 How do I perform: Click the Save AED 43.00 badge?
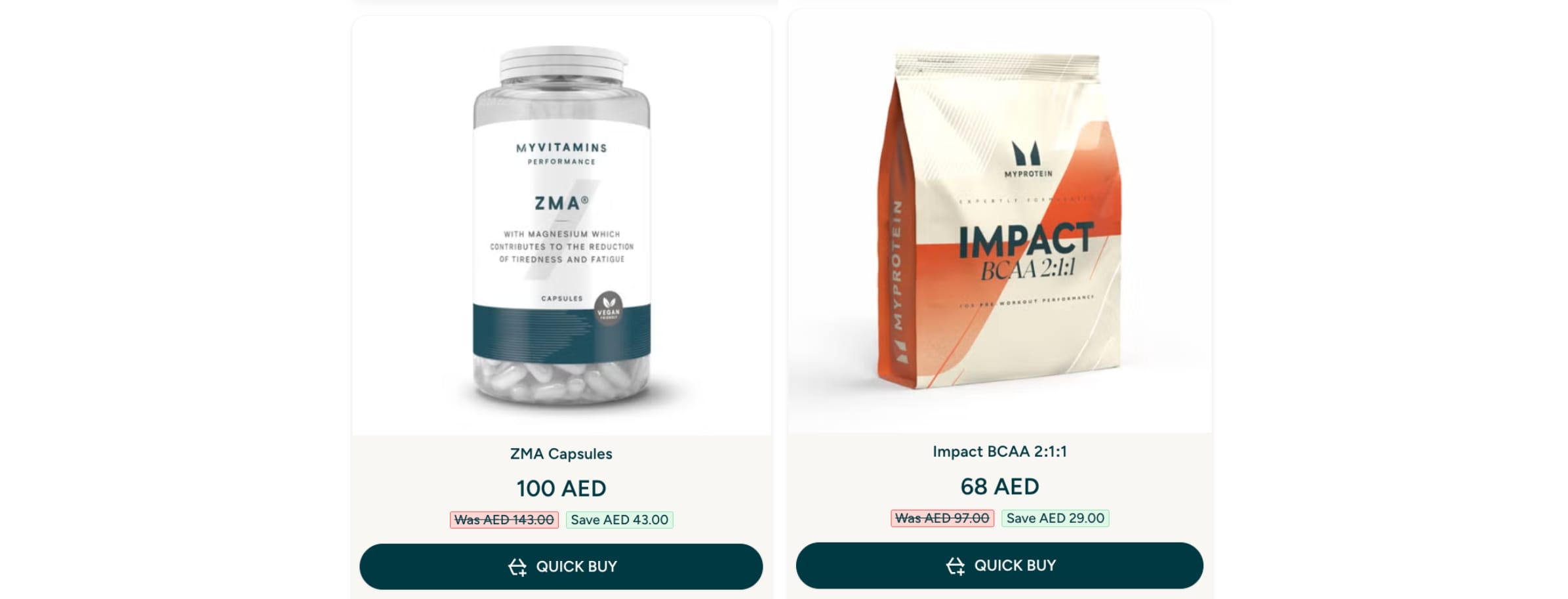pos(619,520)
